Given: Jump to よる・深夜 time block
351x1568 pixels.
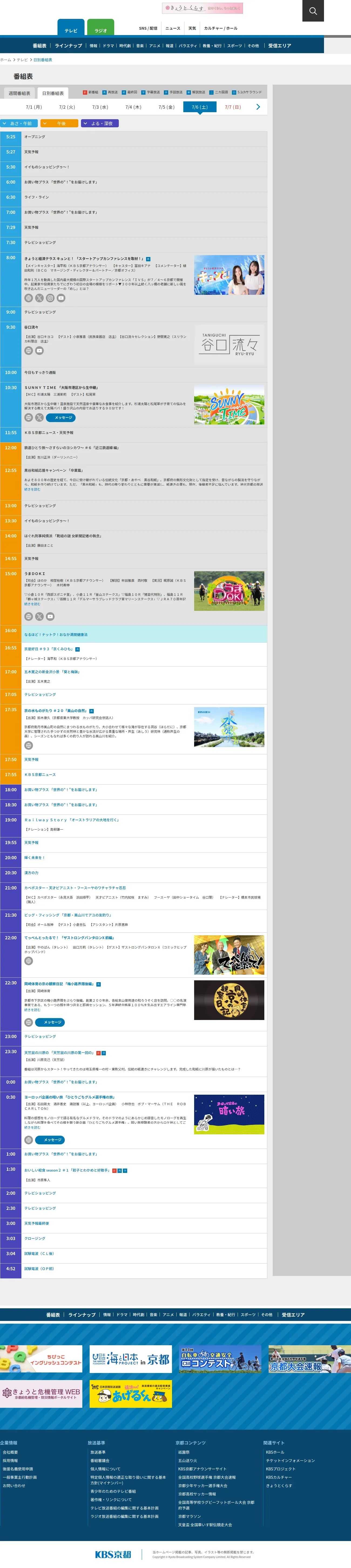Looking at the screenshot, I should pyautogui.click(x=99, y=124).
